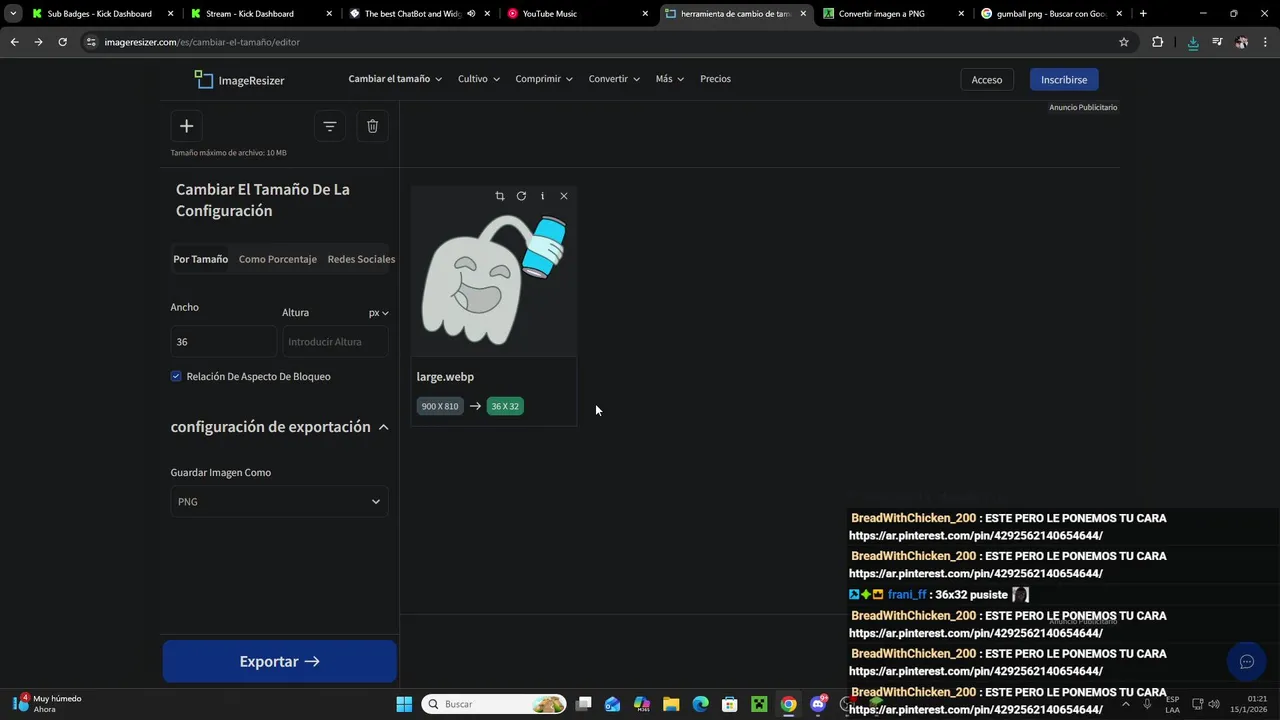Open Microsoft Edge from the taskbar
This screenshot has width=1280, height=720.
pos(700,704)
